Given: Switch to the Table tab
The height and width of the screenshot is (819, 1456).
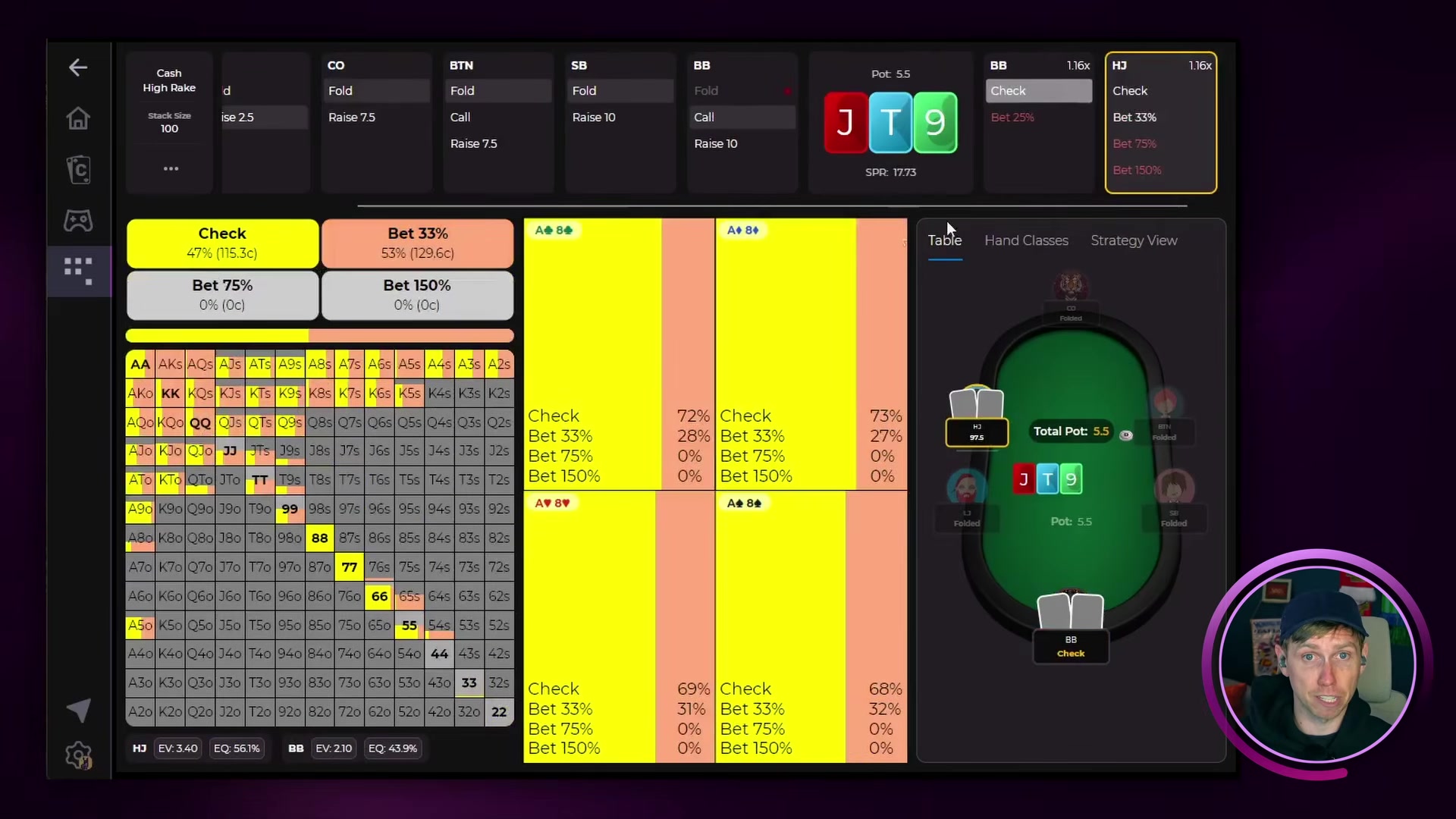Looking at the screenshot, I should coord(945,240).
